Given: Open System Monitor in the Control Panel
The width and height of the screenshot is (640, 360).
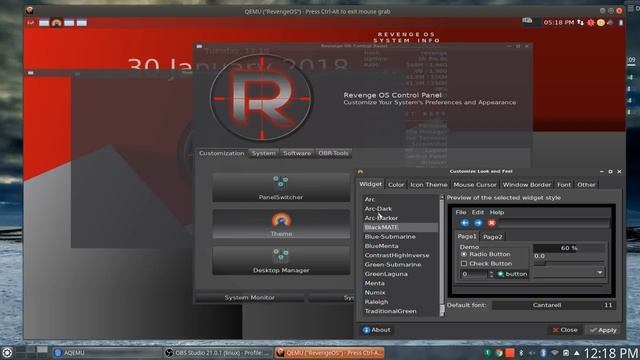Looking at the screenshot, I should pyautogui.click(x=249, y=298).
